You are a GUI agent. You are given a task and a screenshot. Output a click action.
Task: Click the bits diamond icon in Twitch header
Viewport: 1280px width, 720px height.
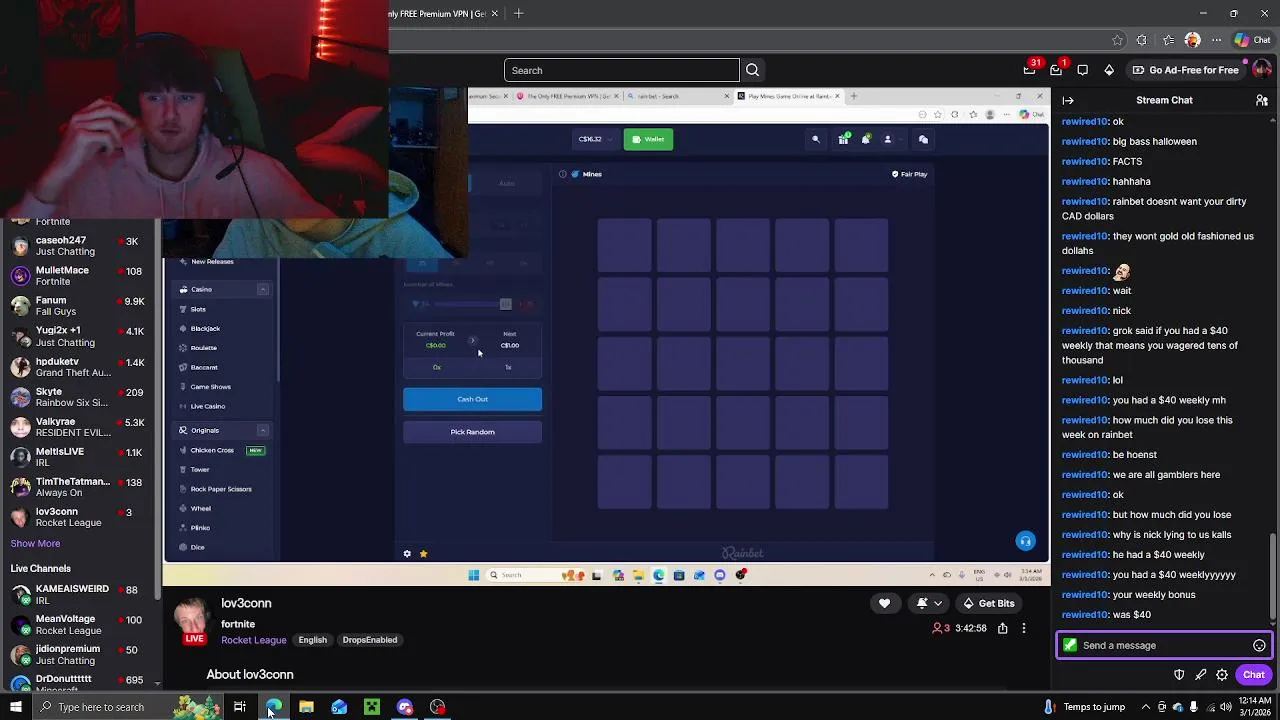click(1109, 70)
